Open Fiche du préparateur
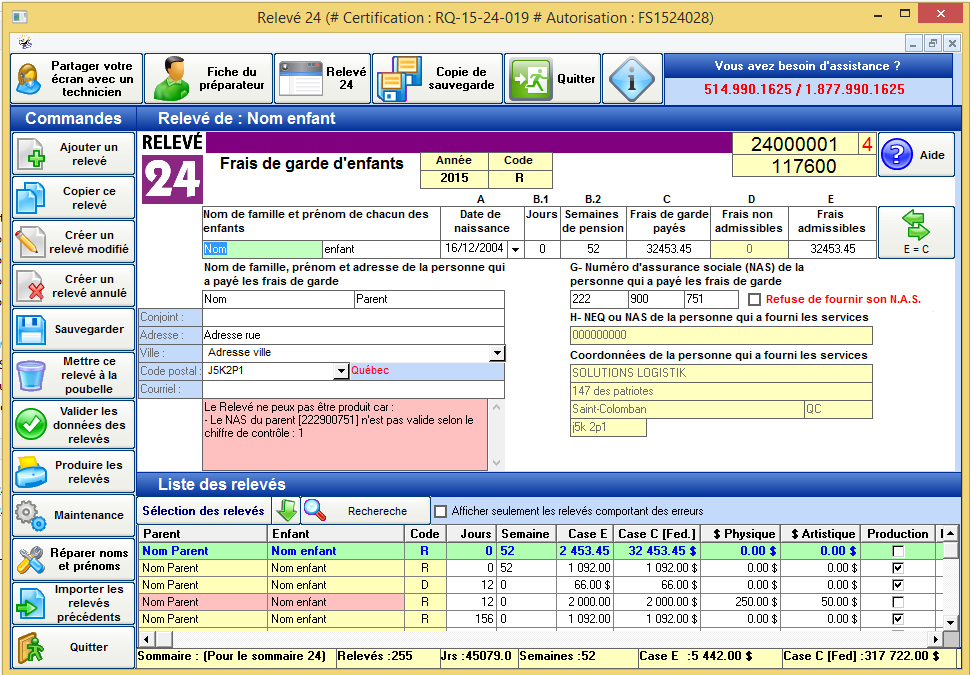The width and height of the screenshot is (970, 675). click(208, 79)
